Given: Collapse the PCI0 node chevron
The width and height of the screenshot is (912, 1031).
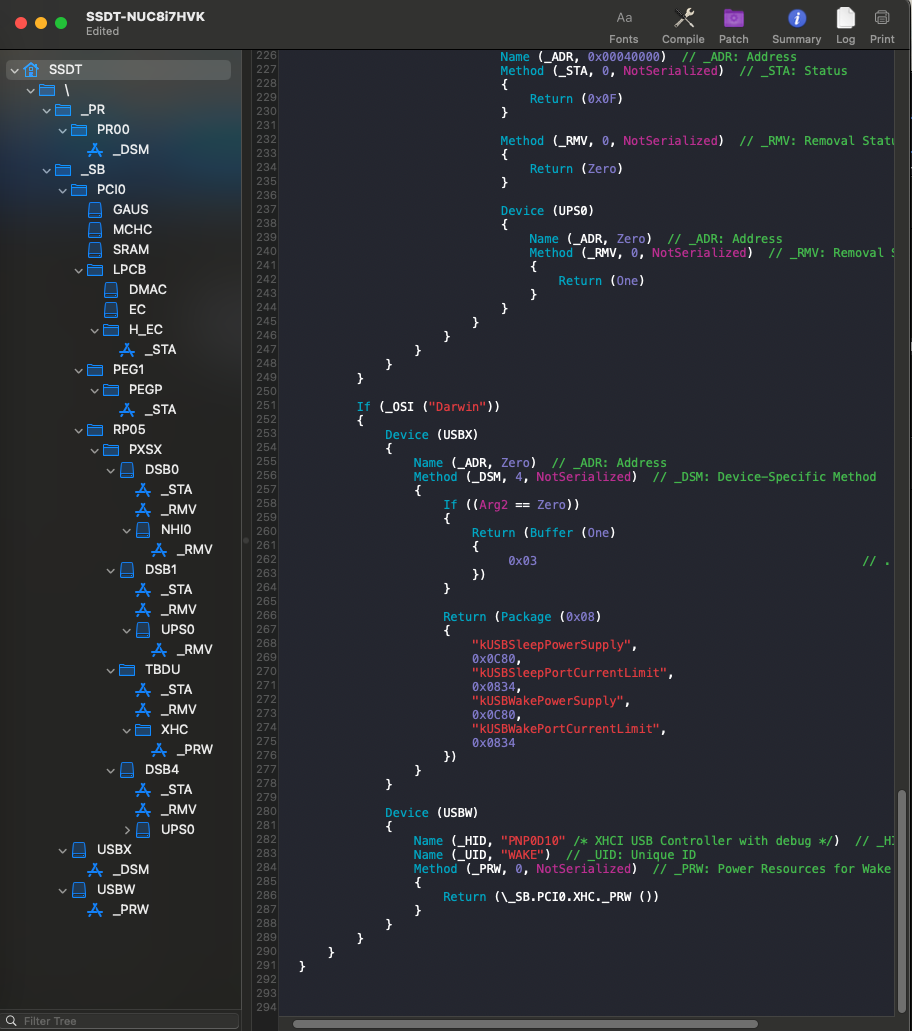Looking at the screenshot, I should [x=62, y=190].
